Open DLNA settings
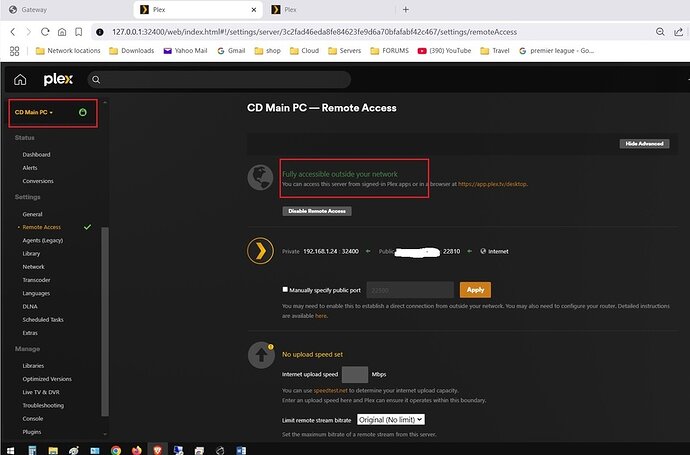Screen dimensions: 690x455 pos(30,306)
